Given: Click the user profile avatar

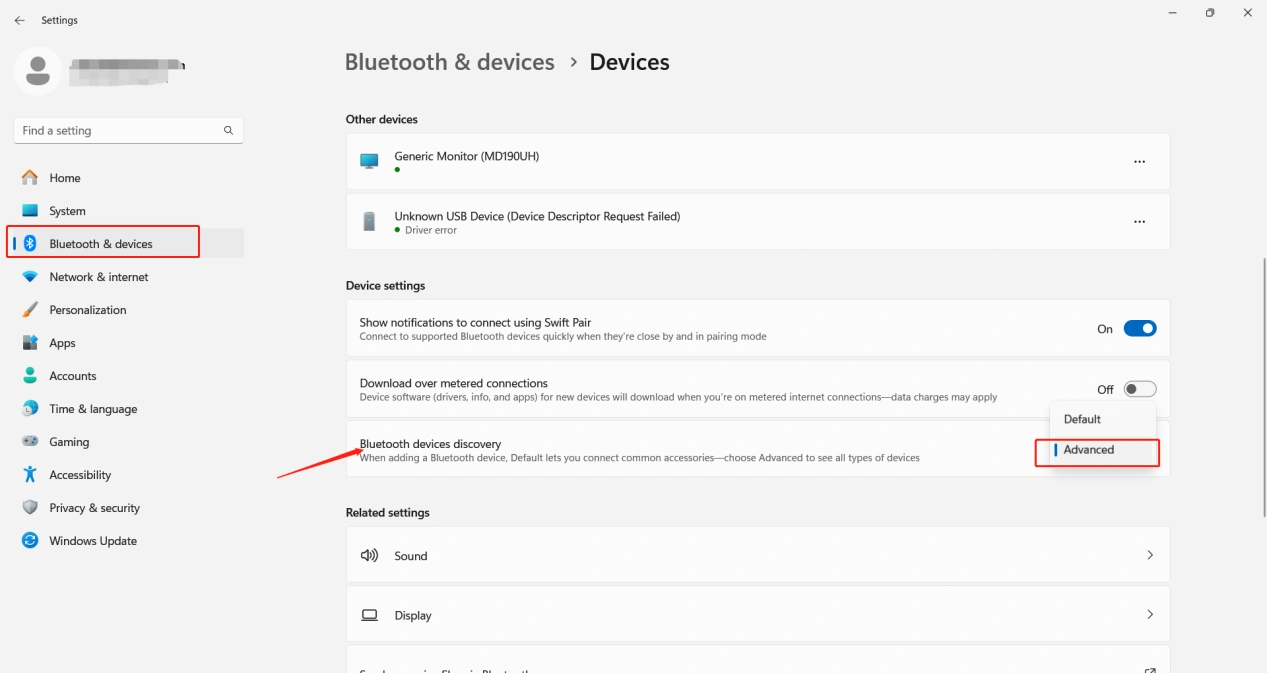Looking at the screenshot, I should pyautogui.click(x=38, y=69).
